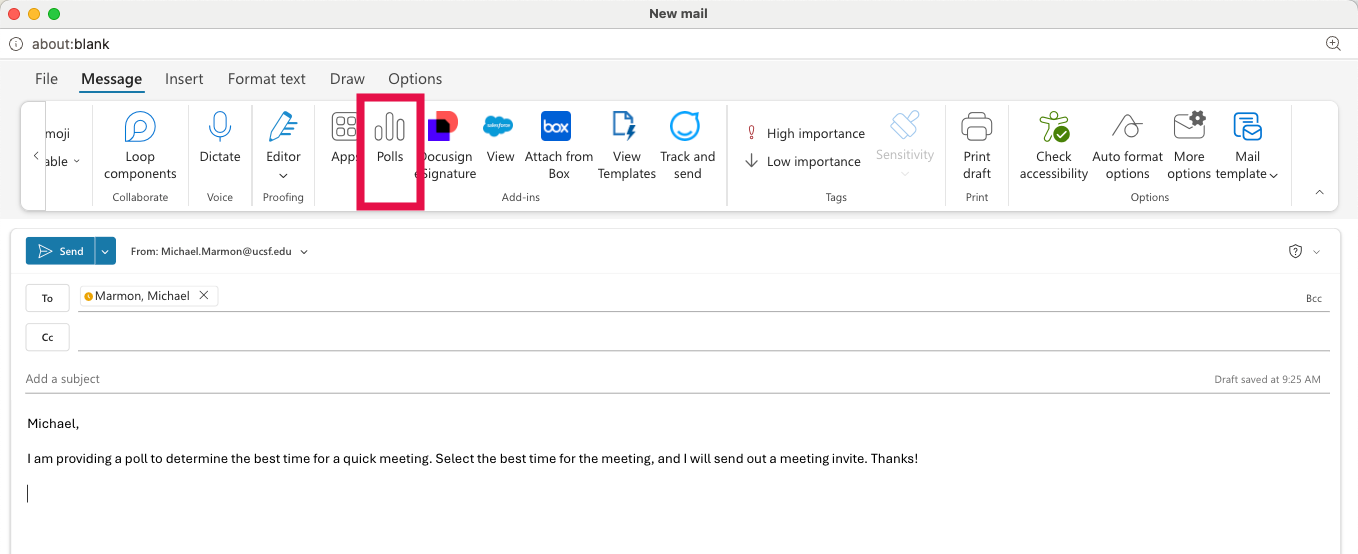Image resolution: width=1358 pixels, height=554 pixels.
Task: Expand From address dropdown
Action: click(304, 252)
